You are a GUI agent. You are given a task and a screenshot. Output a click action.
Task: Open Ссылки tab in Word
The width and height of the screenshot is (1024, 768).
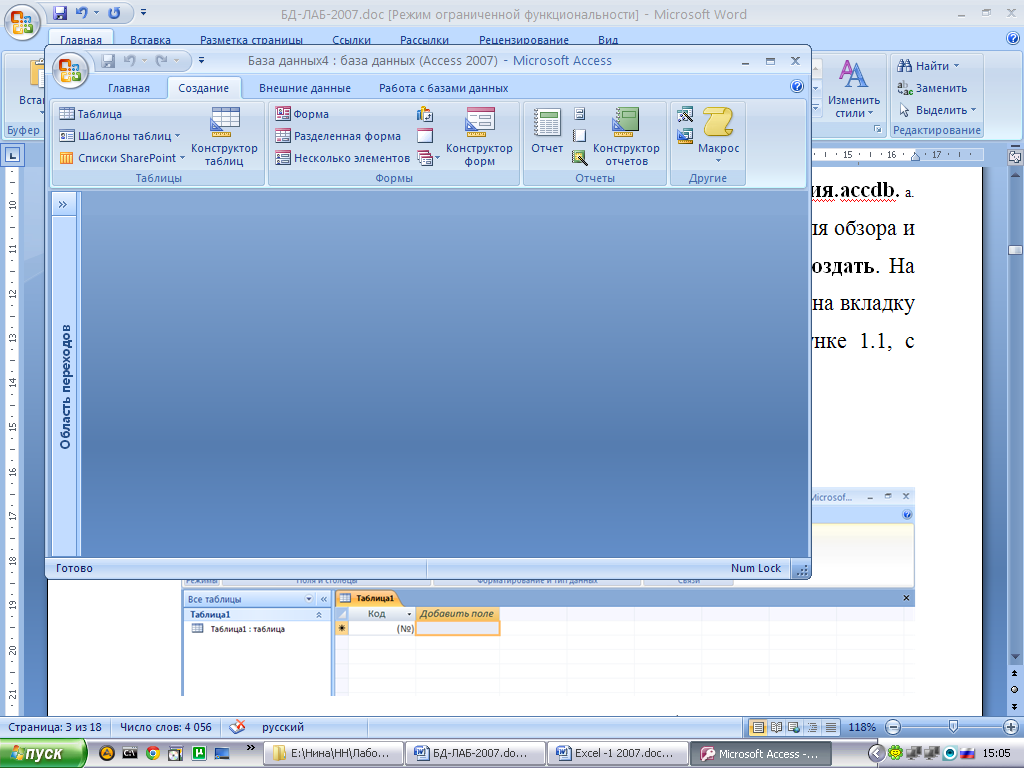point(351,40)
